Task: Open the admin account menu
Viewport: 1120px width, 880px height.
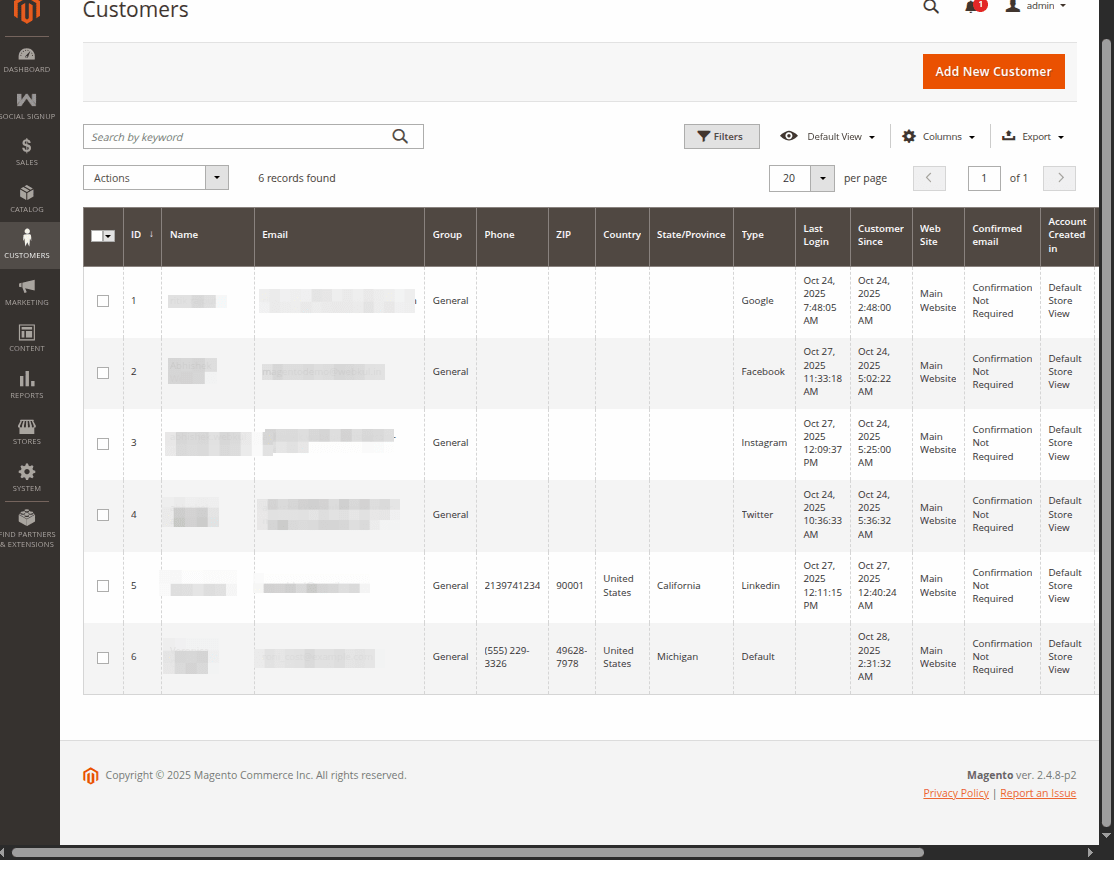Action: point(1036,7)
